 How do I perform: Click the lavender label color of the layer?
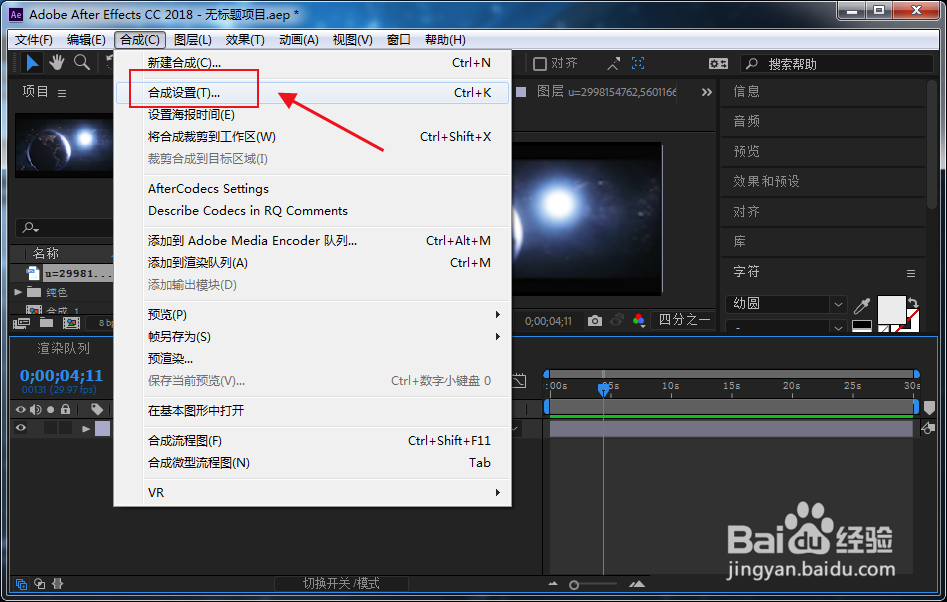103,428
